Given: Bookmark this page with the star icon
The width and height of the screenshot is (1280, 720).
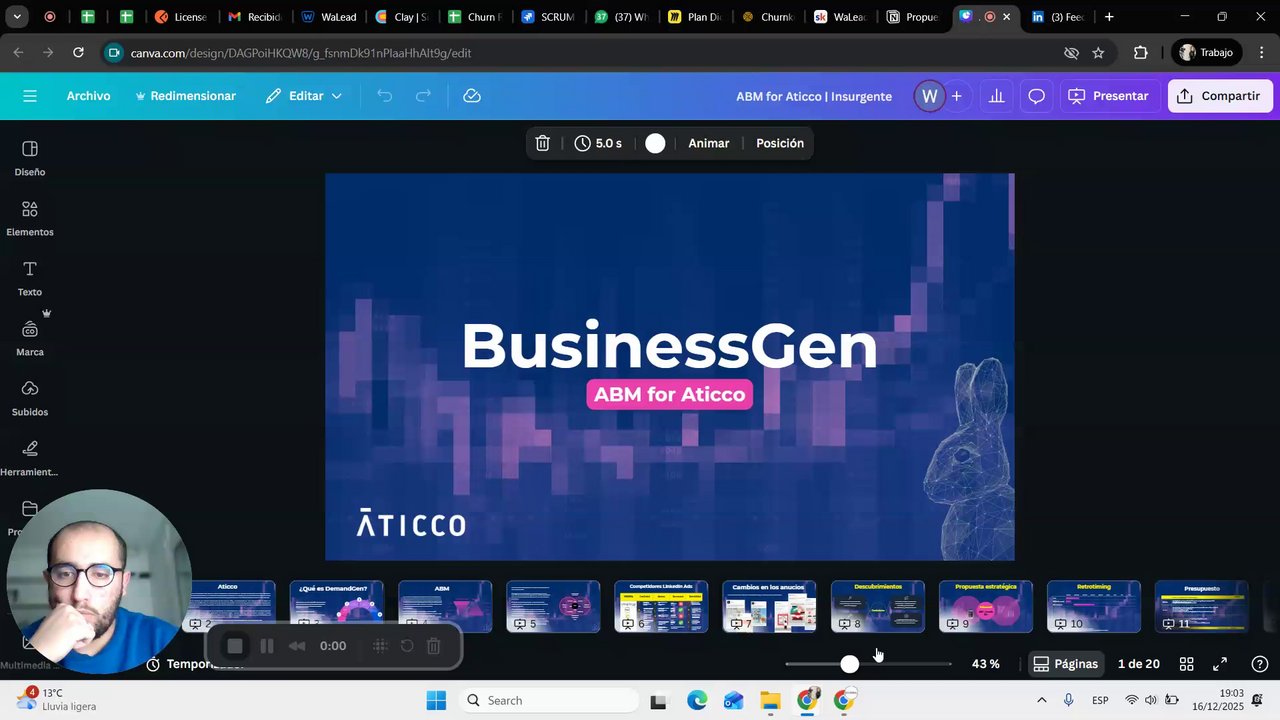Looking at the screenshot, I should coord(1098,53).
